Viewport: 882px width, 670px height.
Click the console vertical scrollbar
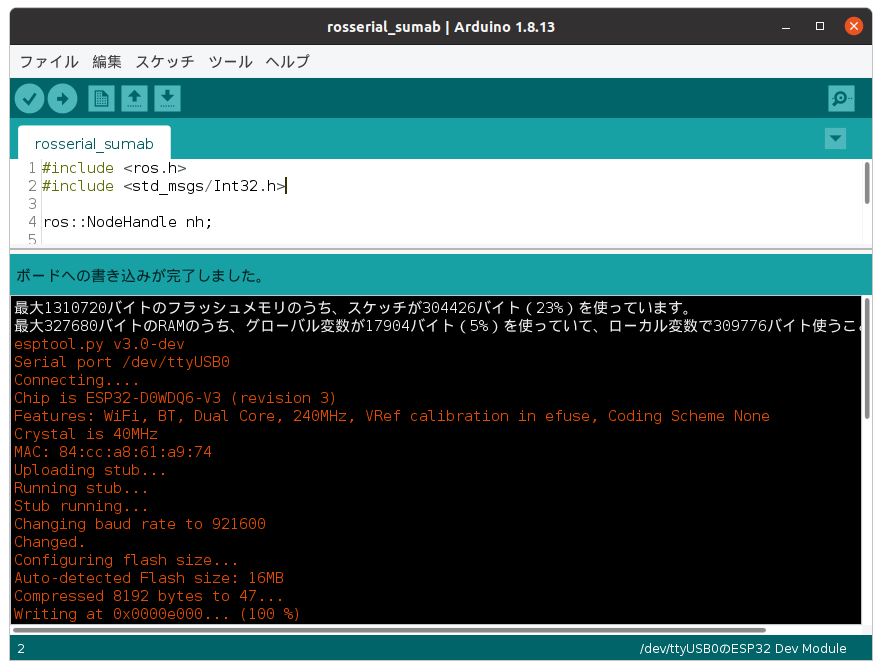pyautogui.click(x=867, y=360)
